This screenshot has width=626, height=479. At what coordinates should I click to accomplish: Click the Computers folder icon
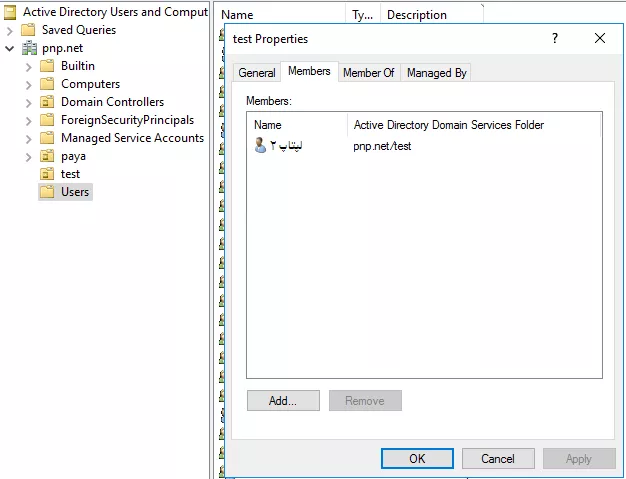tap(47, 84)
